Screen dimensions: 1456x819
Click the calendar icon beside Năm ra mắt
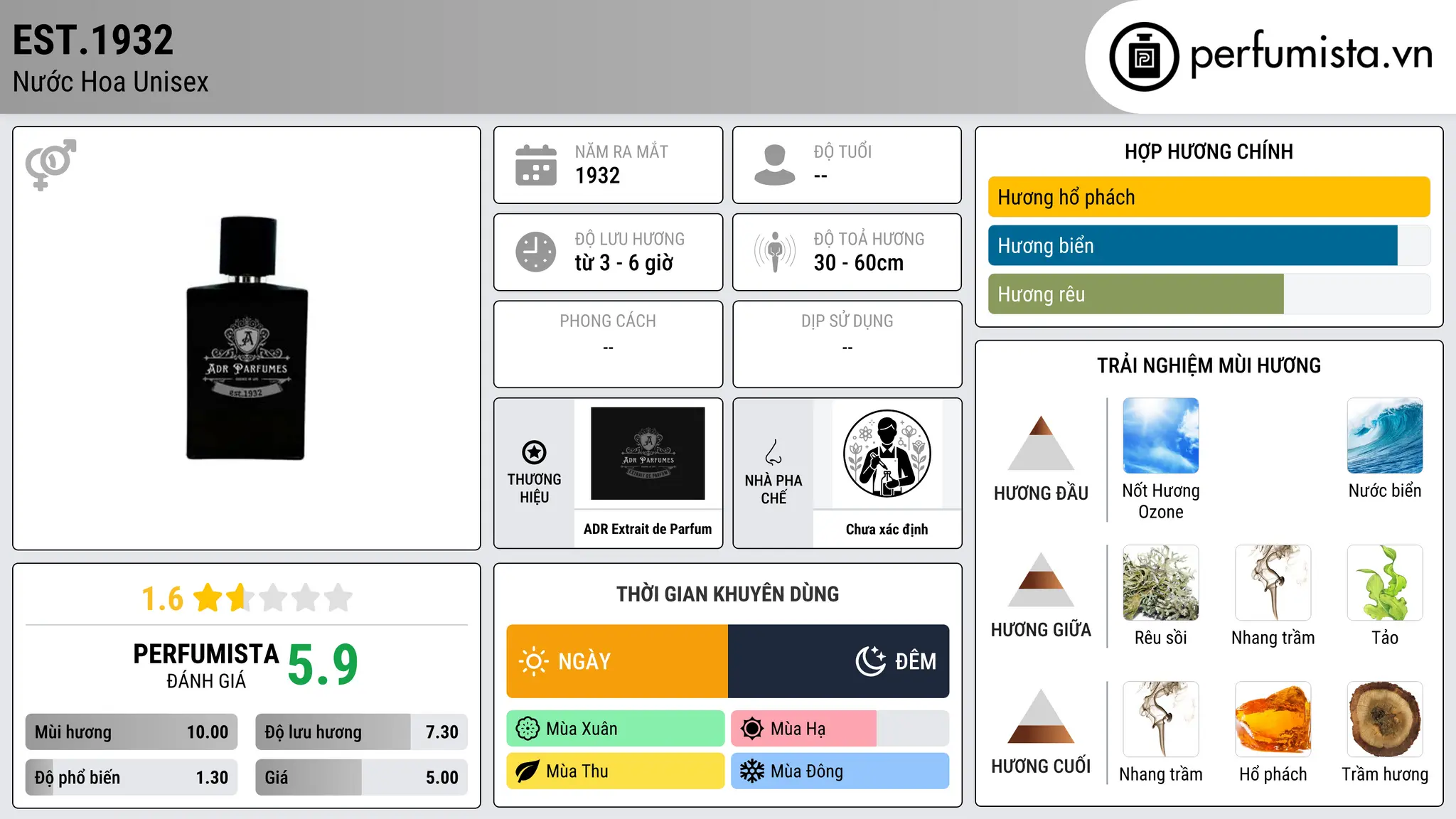[536, 165]
